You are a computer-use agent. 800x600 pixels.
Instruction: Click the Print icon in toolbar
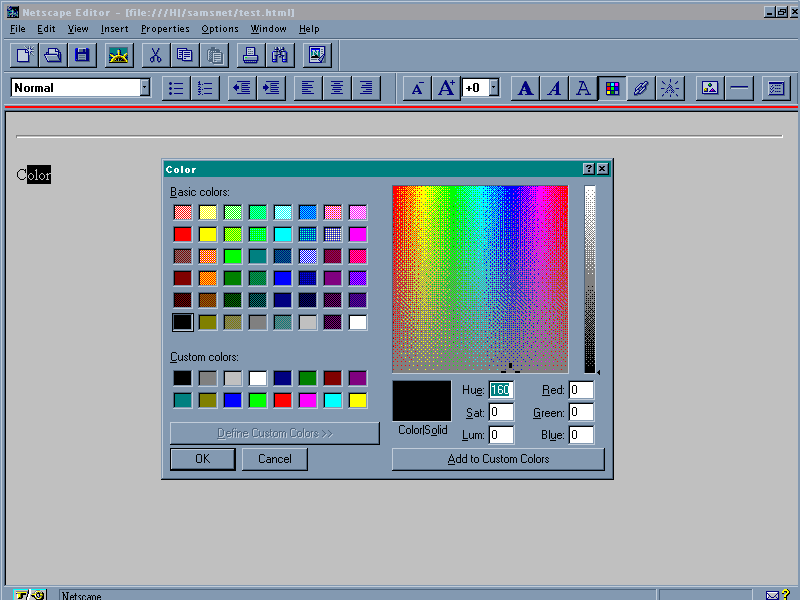[x=249, y=55]
